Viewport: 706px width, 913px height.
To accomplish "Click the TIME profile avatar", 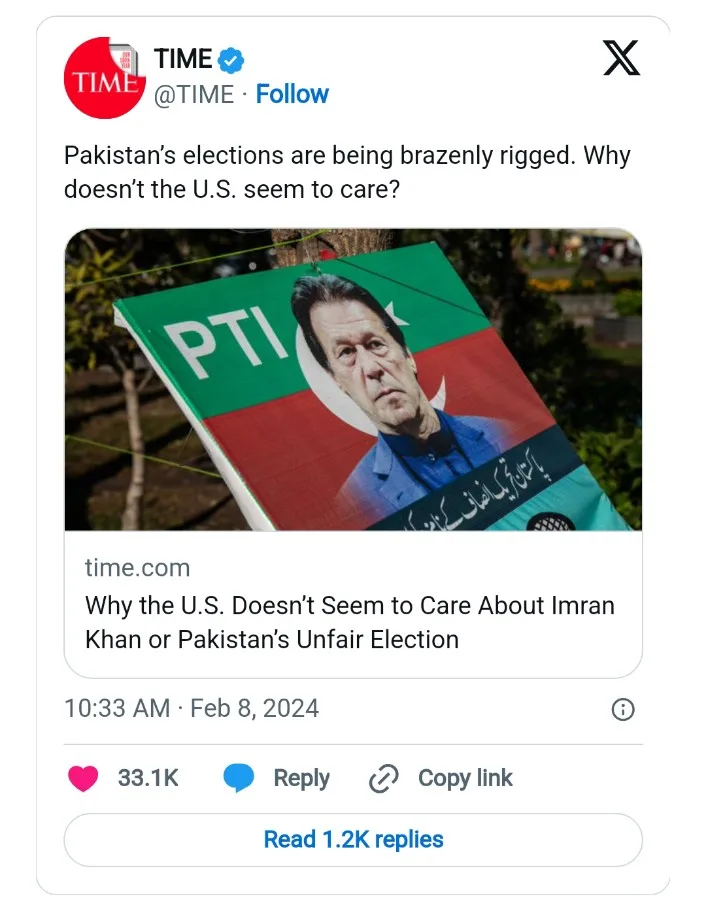I will [x=104, y=78].
